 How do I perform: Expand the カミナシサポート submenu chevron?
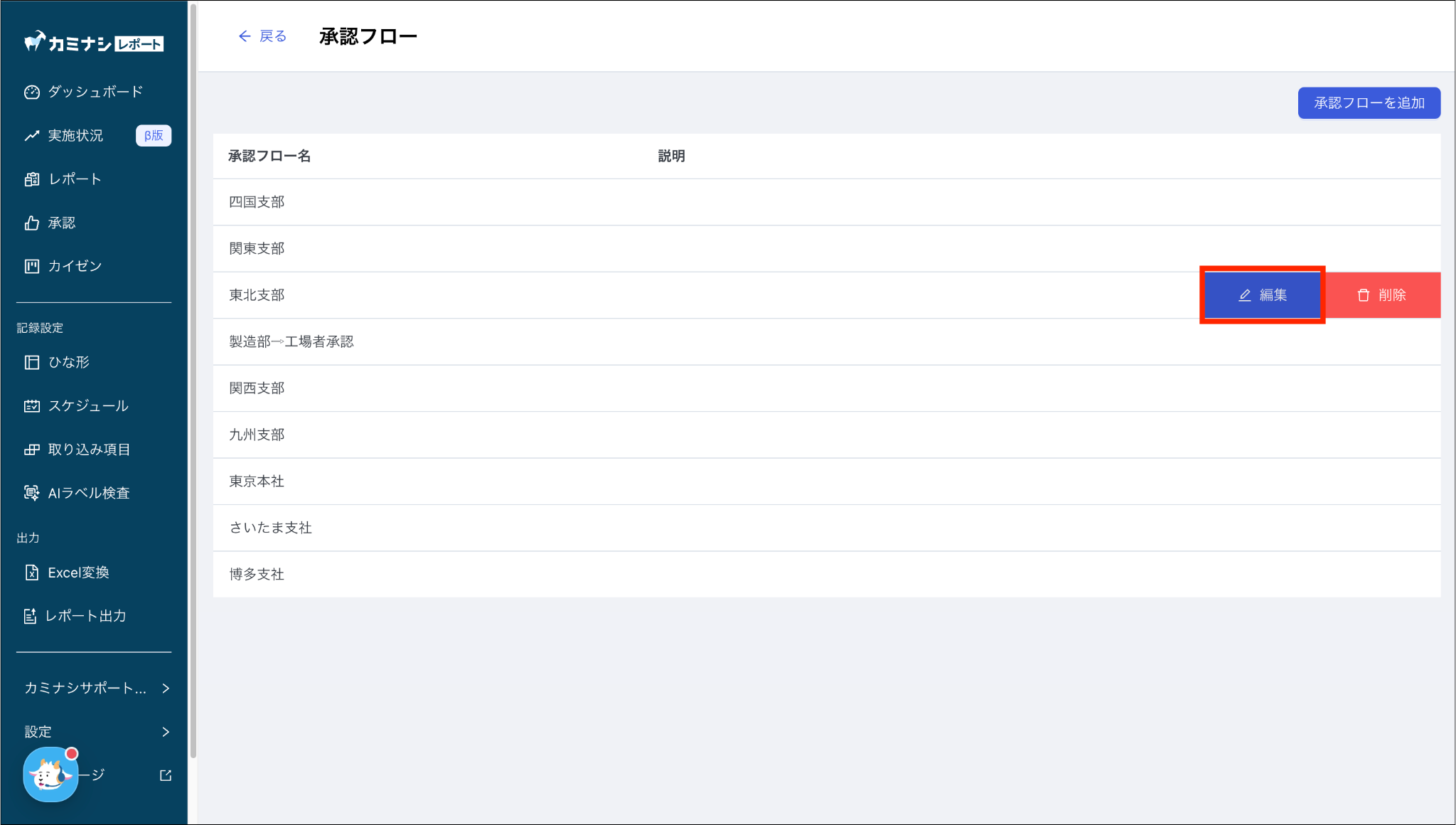point(166,688)
